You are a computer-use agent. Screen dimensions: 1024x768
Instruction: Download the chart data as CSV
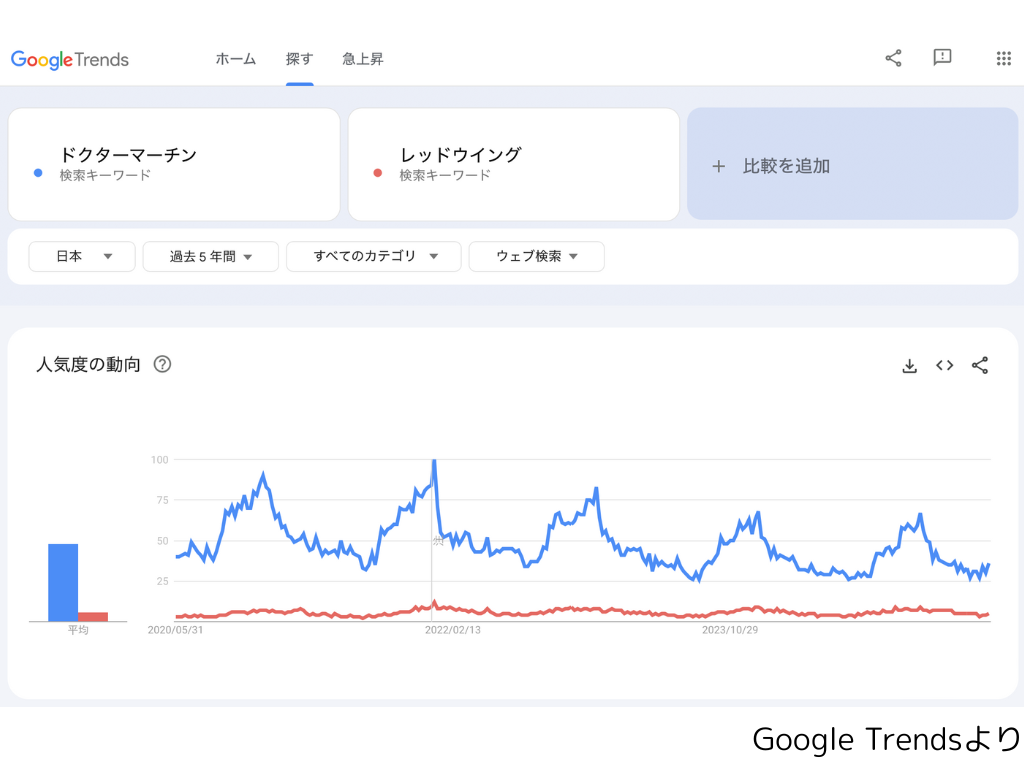[x=909, y=366]
